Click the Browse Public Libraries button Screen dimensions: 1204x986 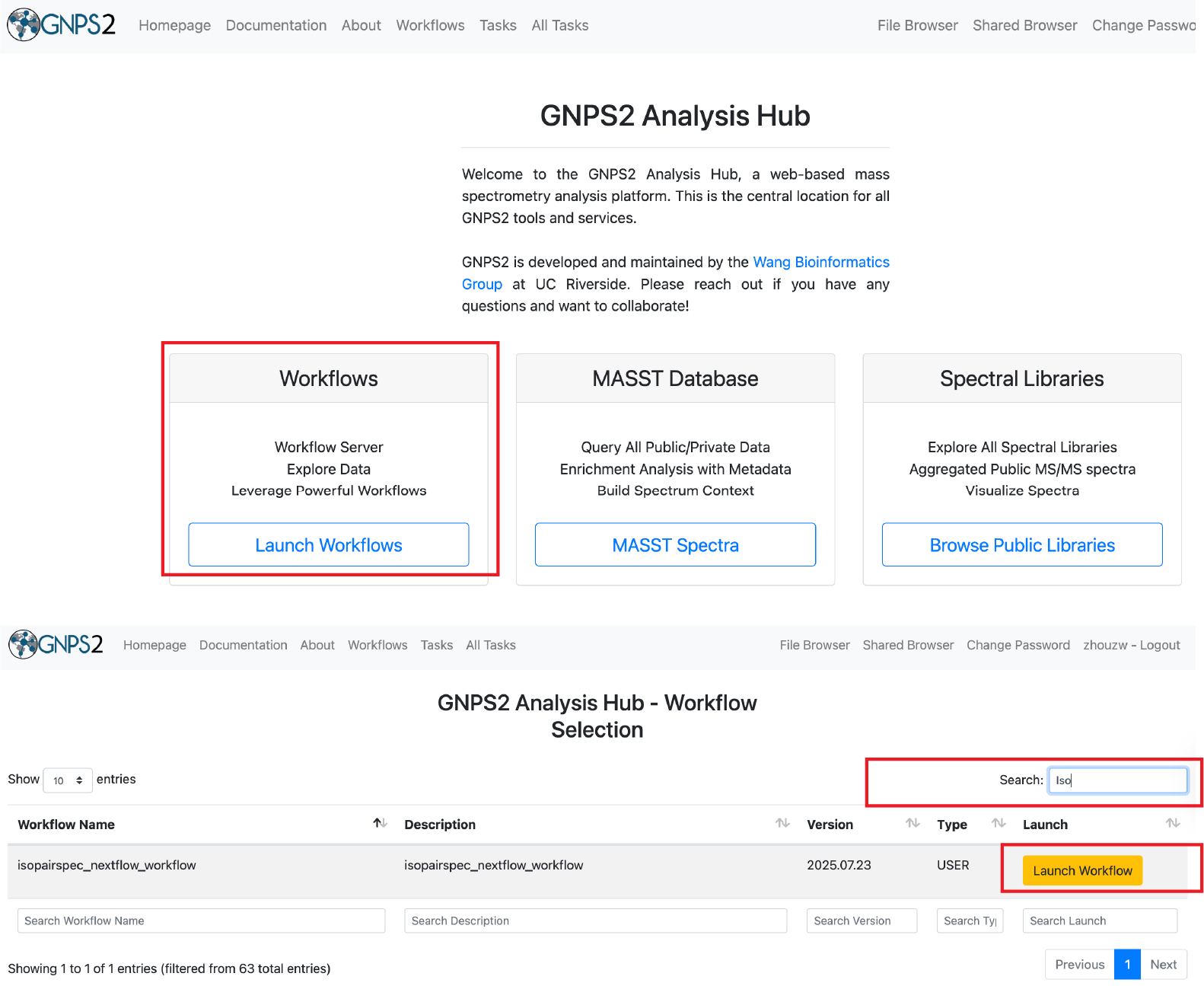pos(1022,544)
